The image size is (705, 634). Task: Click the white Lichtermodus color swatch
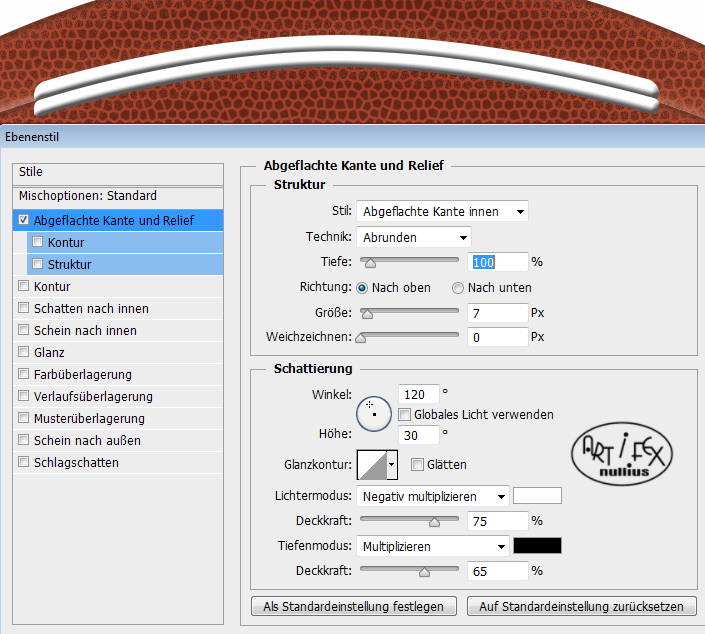coord(537,496)
